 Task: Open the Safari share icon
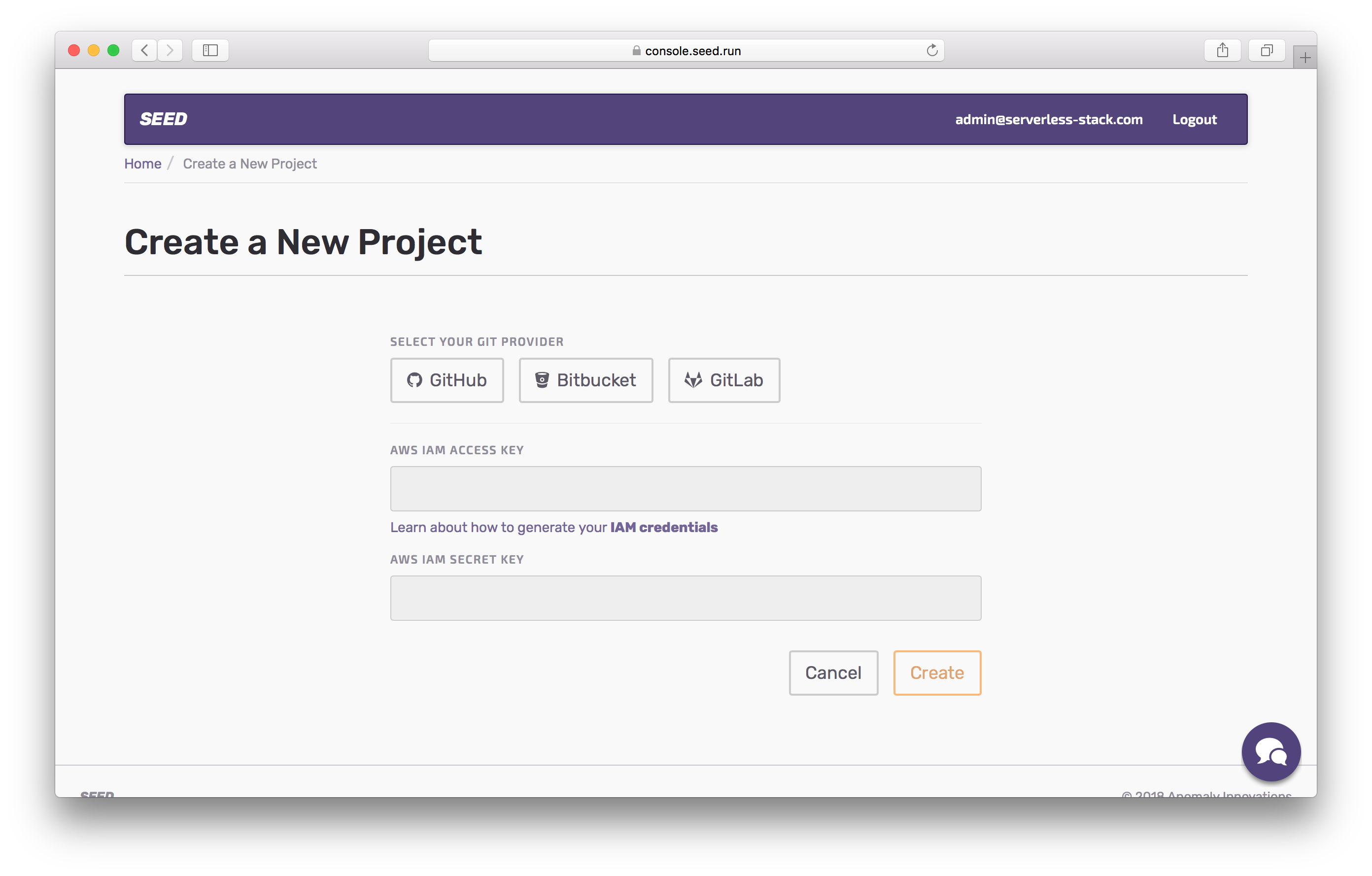pos(1222,51)
